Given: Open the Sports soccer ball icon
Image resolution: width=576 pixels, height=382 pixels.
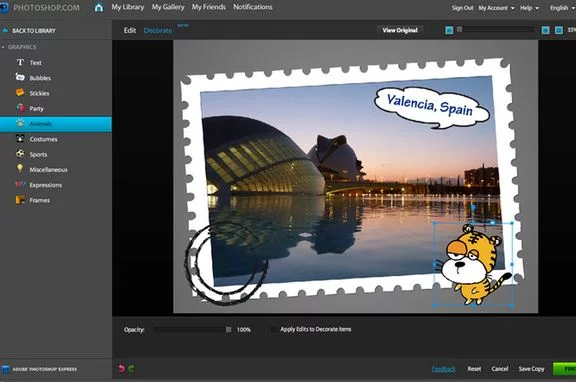Looking at the screenshot, I should coord(20,154).
